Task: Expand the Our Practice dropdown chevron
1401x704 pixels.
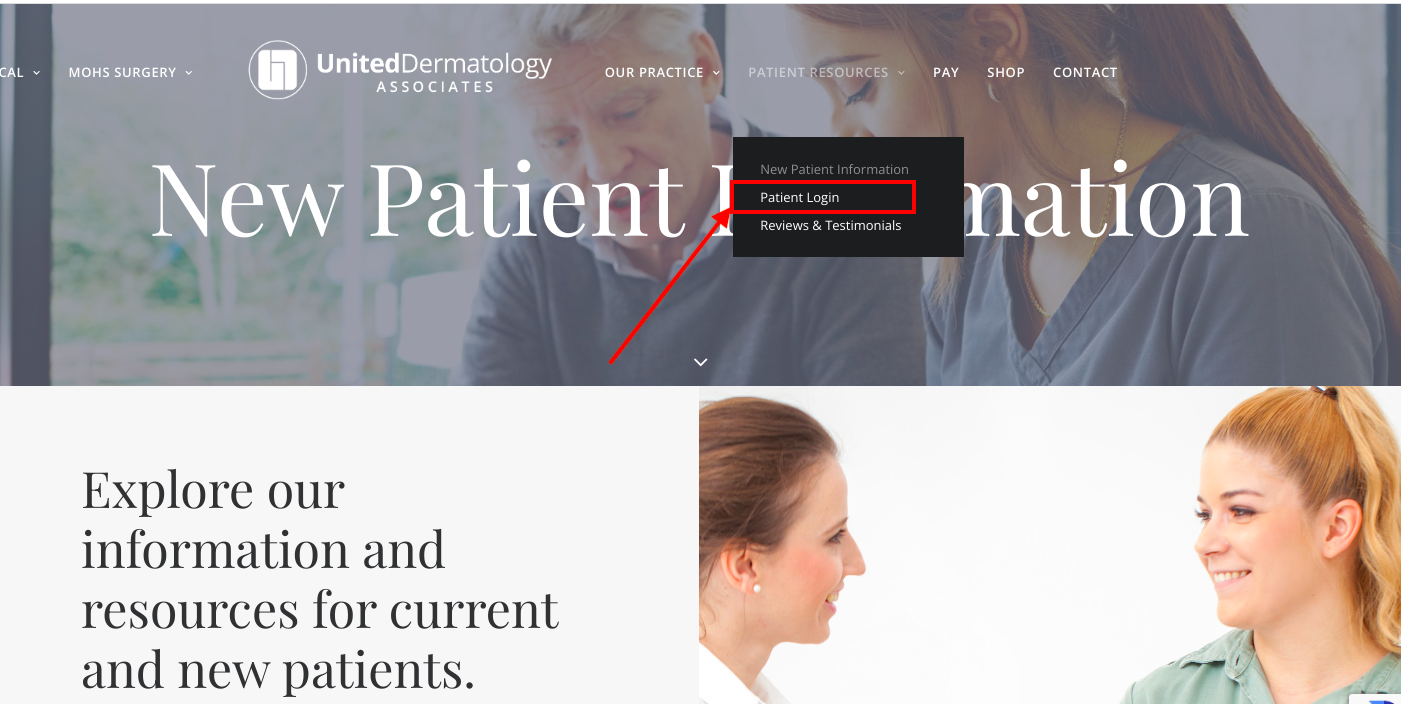Action: click(716, 73)
